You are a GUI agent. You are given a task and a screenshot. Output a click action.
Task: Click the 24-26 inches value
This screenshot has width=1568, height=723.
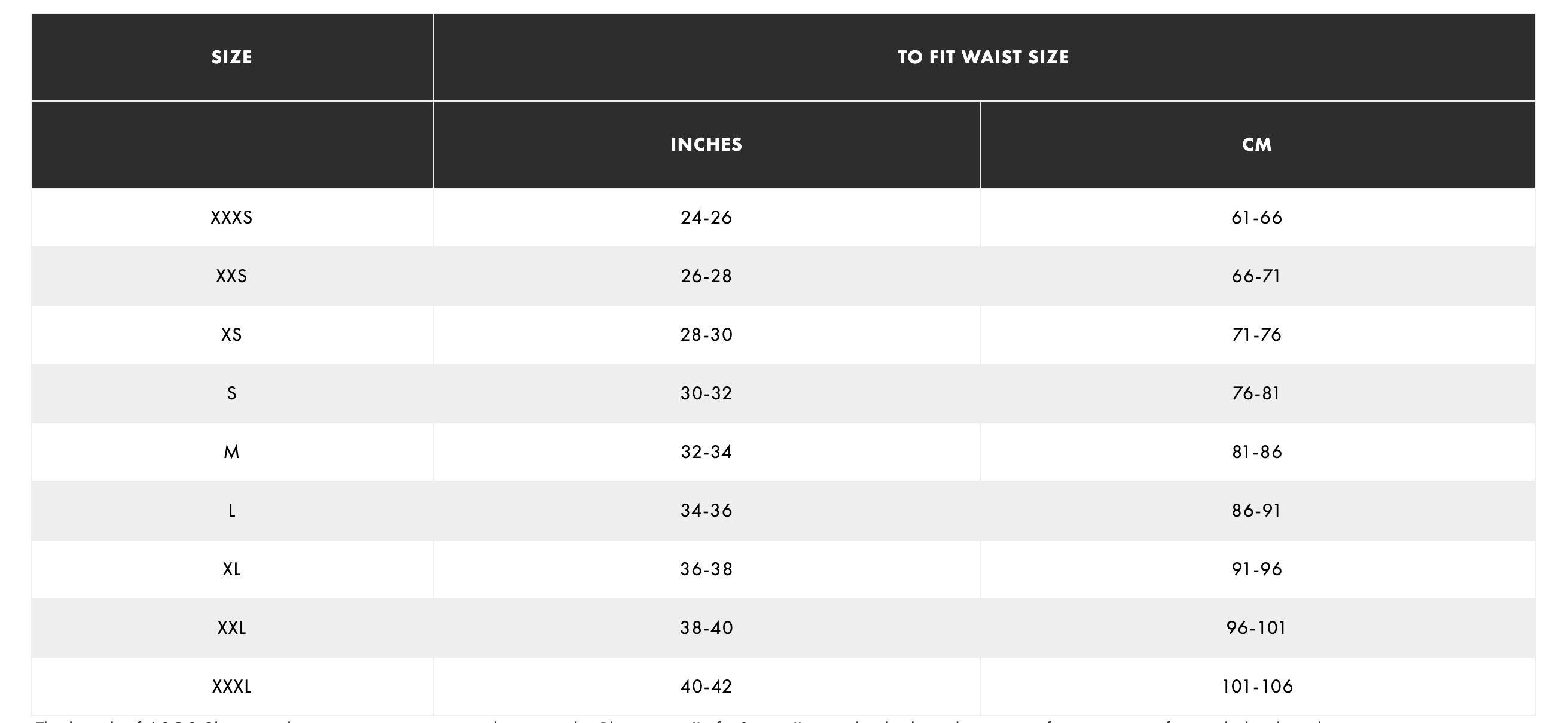(x=707, y=217)
